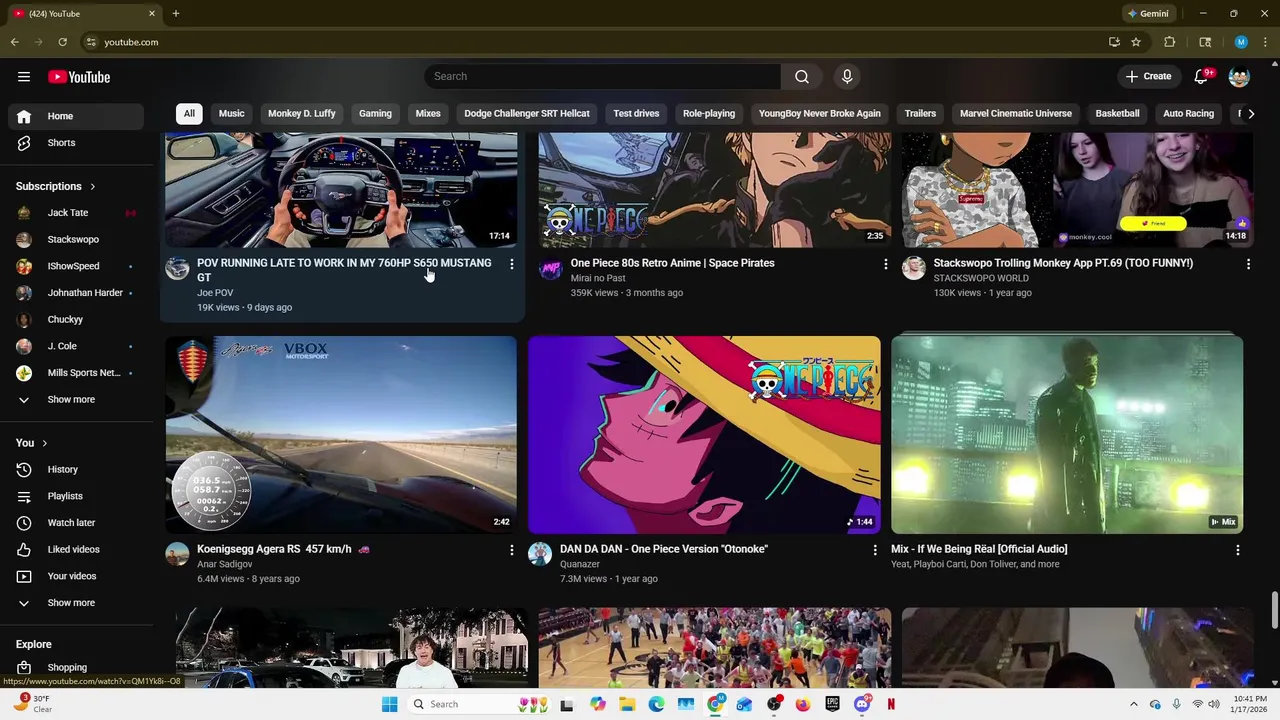
Task: Go to Home in sidebar
Action: (76, 116)
